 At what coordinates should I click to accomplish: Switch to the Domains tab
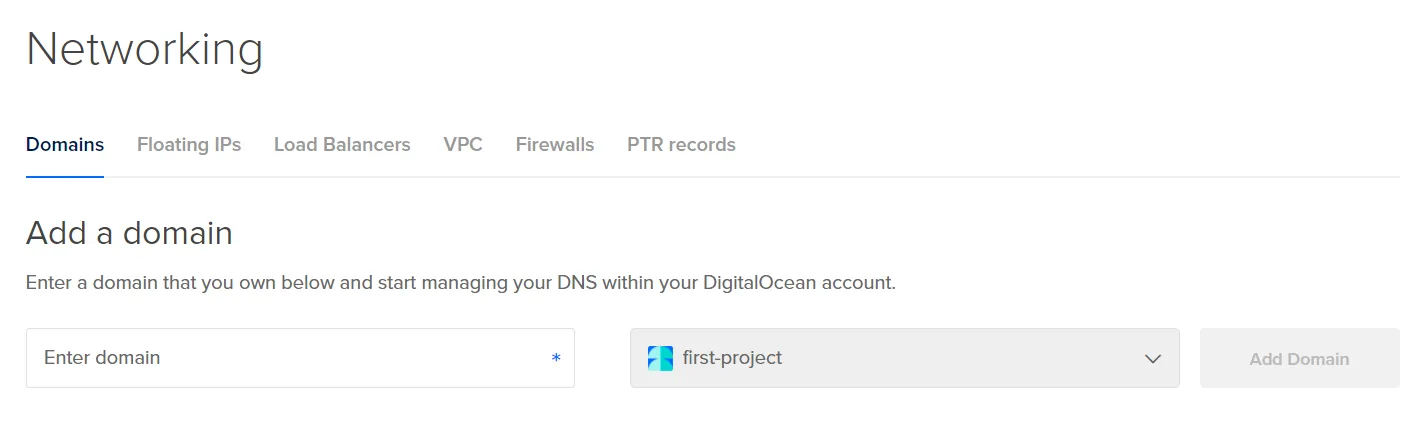tap(65, 145)
